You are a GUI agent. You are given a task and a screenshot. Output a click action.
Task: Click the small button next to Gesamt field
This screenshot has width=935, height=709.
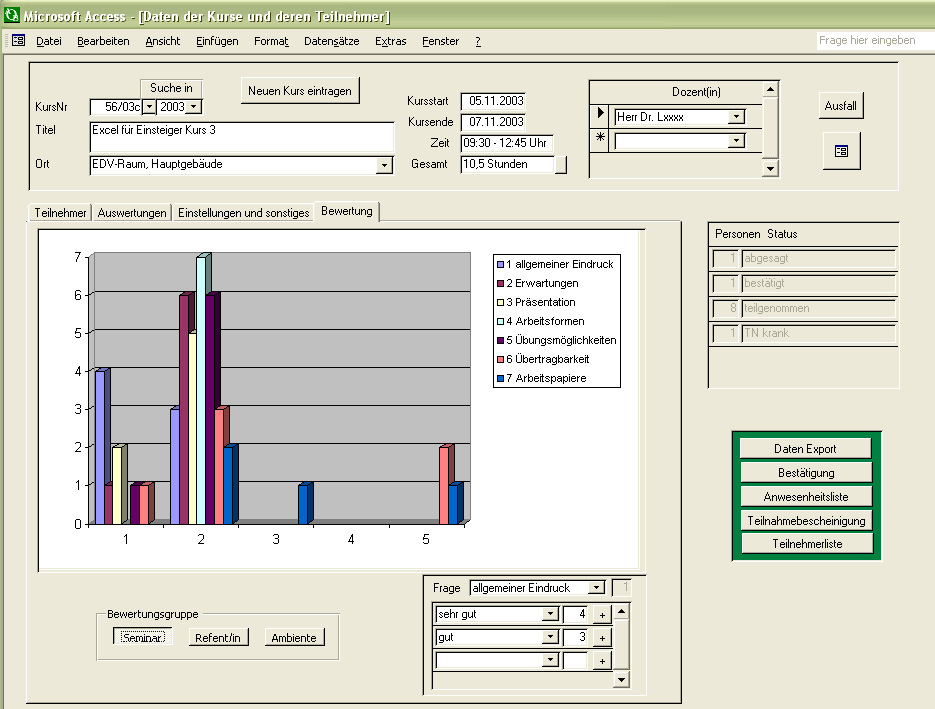561,165
